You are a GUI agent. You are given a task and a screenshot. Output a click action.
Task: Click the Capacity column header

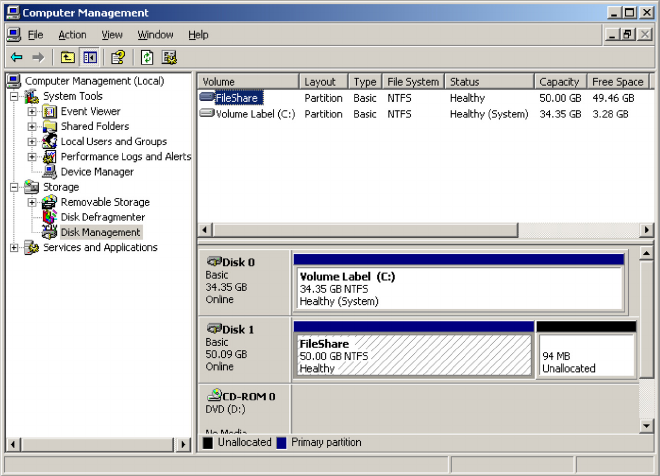pyautogui.click(x=558, y=82)
